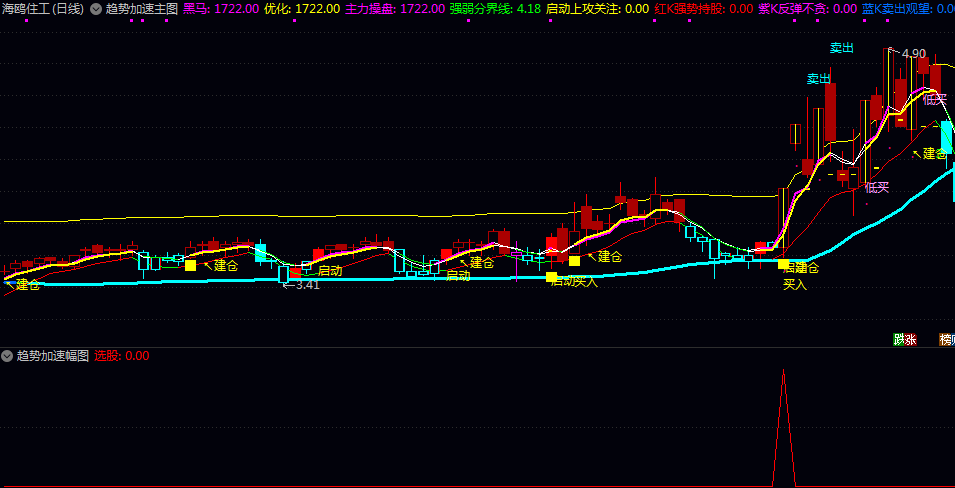Screen dimensions: 955x488
Task: Click the red 涨 icon
Action: point(911,339)
